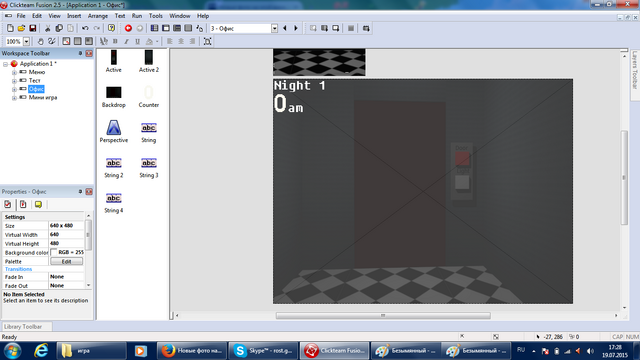Expand the Офис frame node
640x360 pixels.
(14, 89)
